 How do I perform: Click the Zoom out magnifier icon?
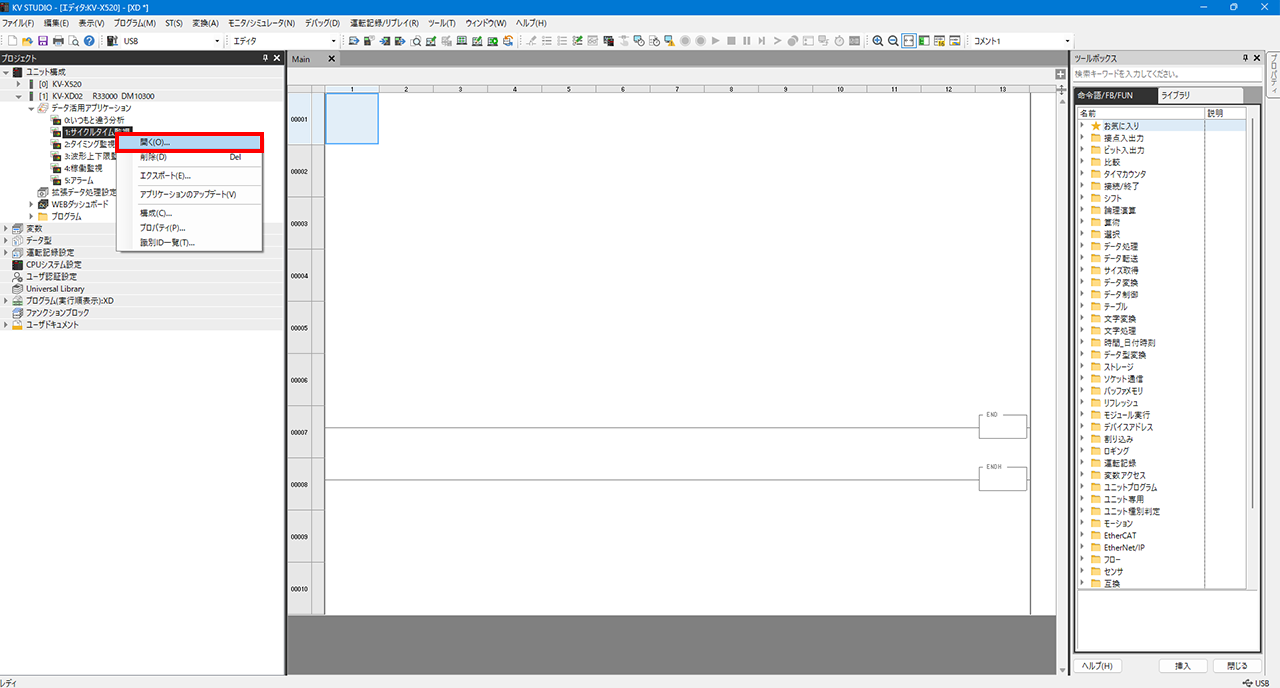point(892,41)
